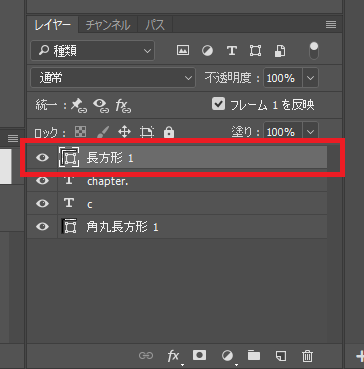Filter layers by pixel layer icon
The width and height of the screenshot is (364, 369).
pos(183,51)
